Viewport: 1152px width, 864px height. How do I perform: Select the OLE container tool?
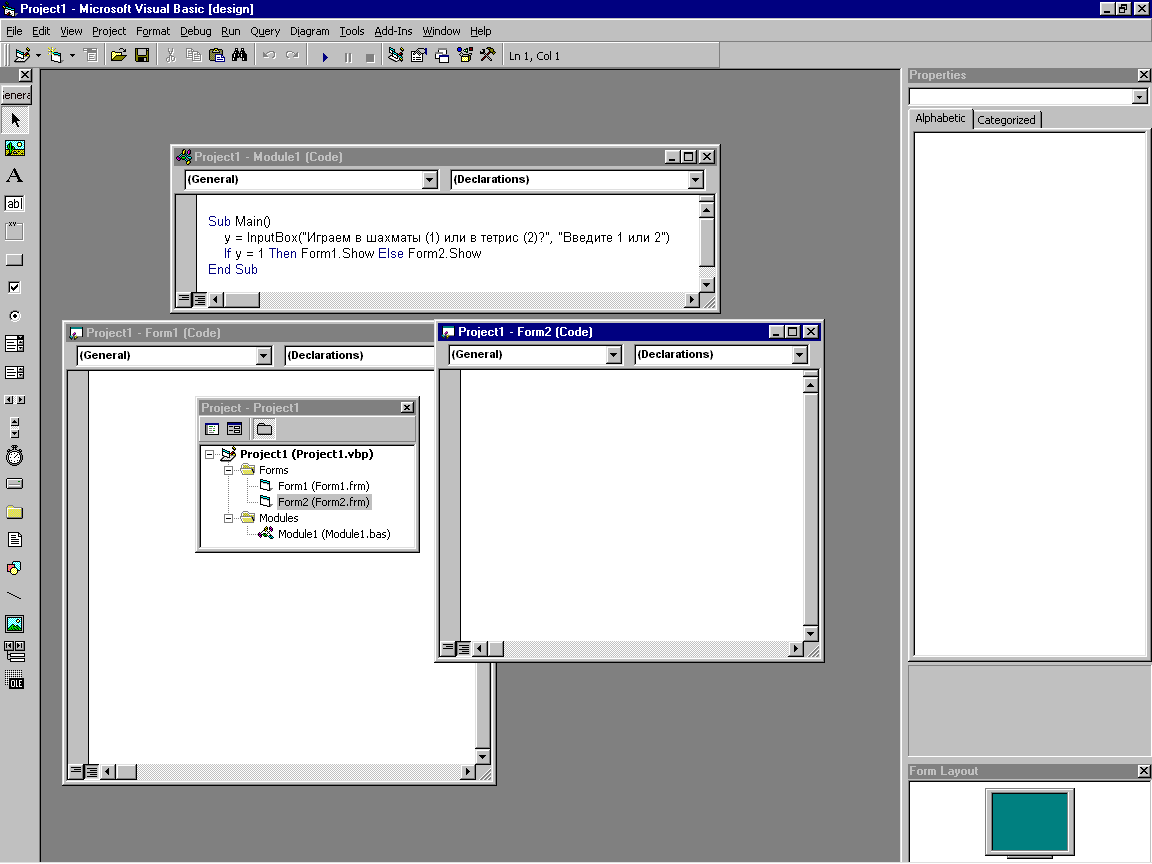15,680
